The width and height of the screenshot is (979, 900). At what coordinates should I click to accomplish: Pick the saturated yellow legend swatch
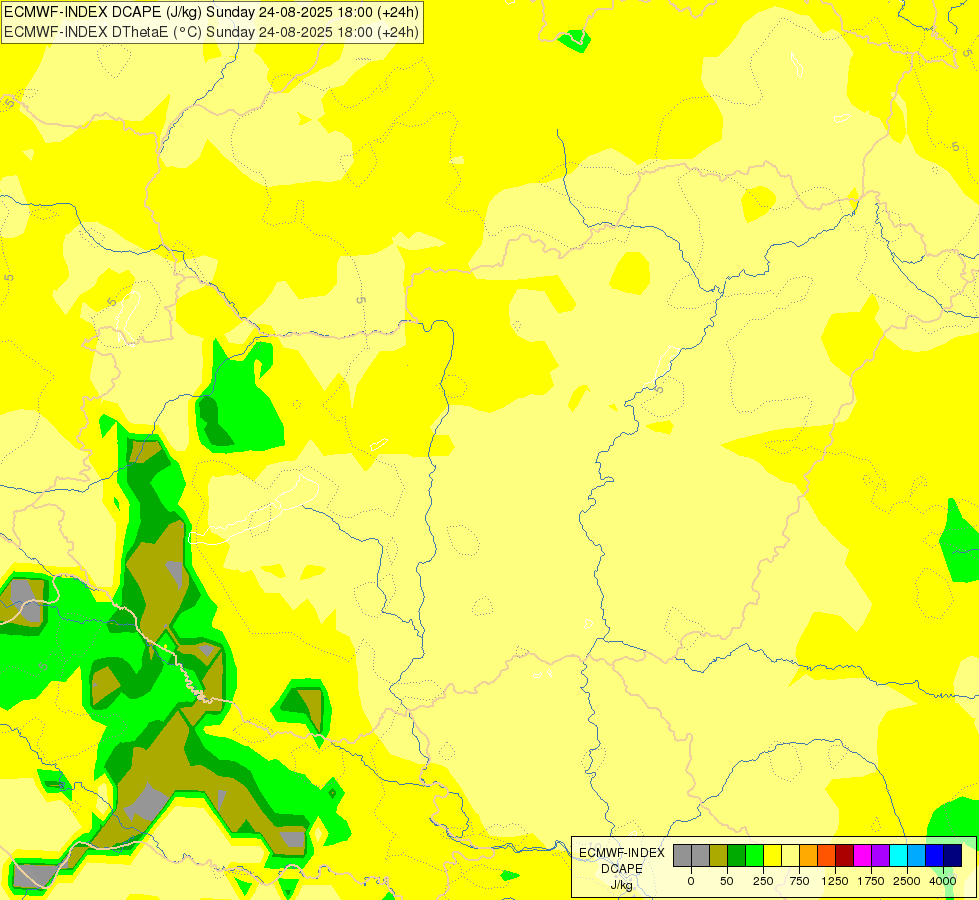tap(772, 856)
